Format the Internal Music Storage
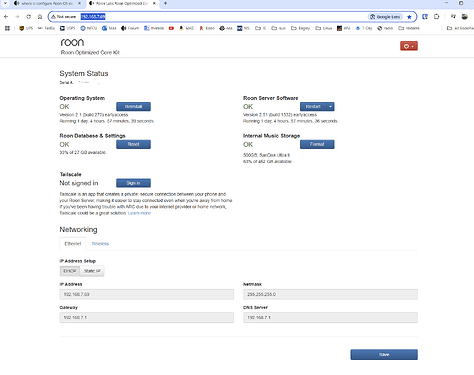The image size is (474, 375). point(317,144)
